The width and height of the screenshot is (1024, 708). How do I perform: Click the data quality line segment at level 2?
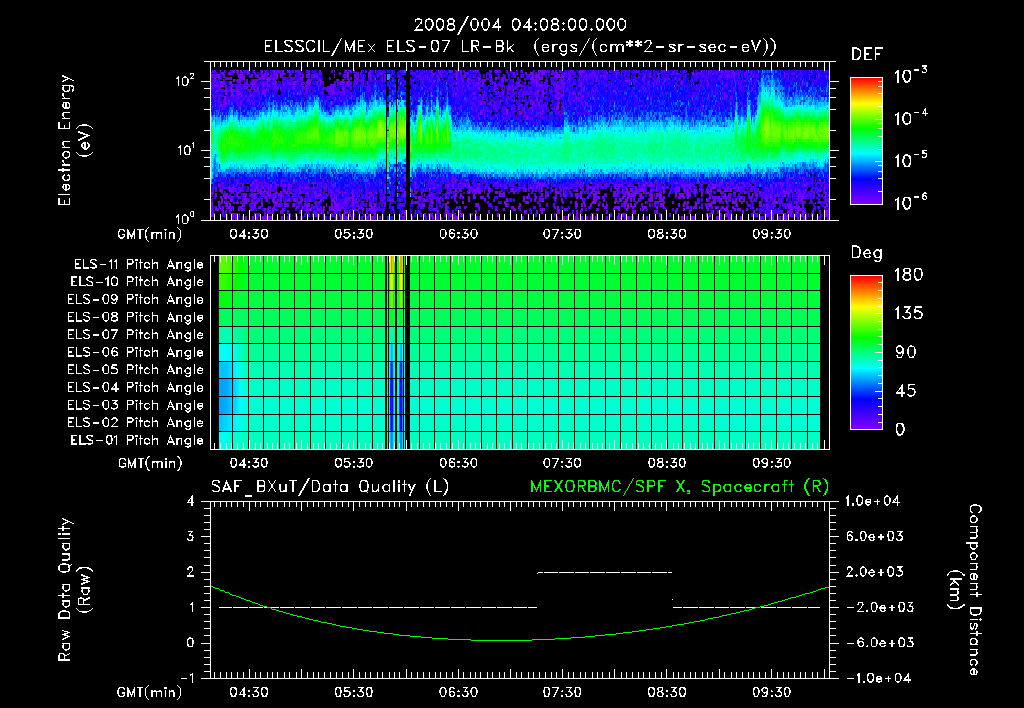[x=604, y=572]
